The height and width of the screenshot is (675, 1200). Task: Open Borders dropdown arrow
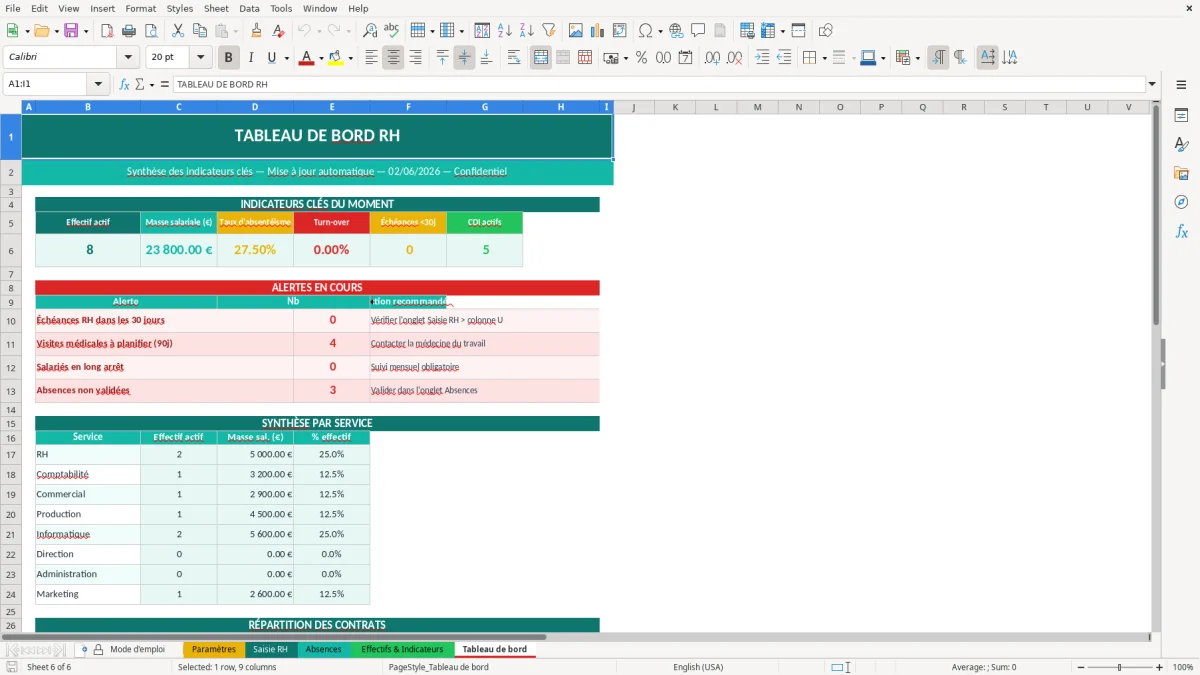point(825,58)
